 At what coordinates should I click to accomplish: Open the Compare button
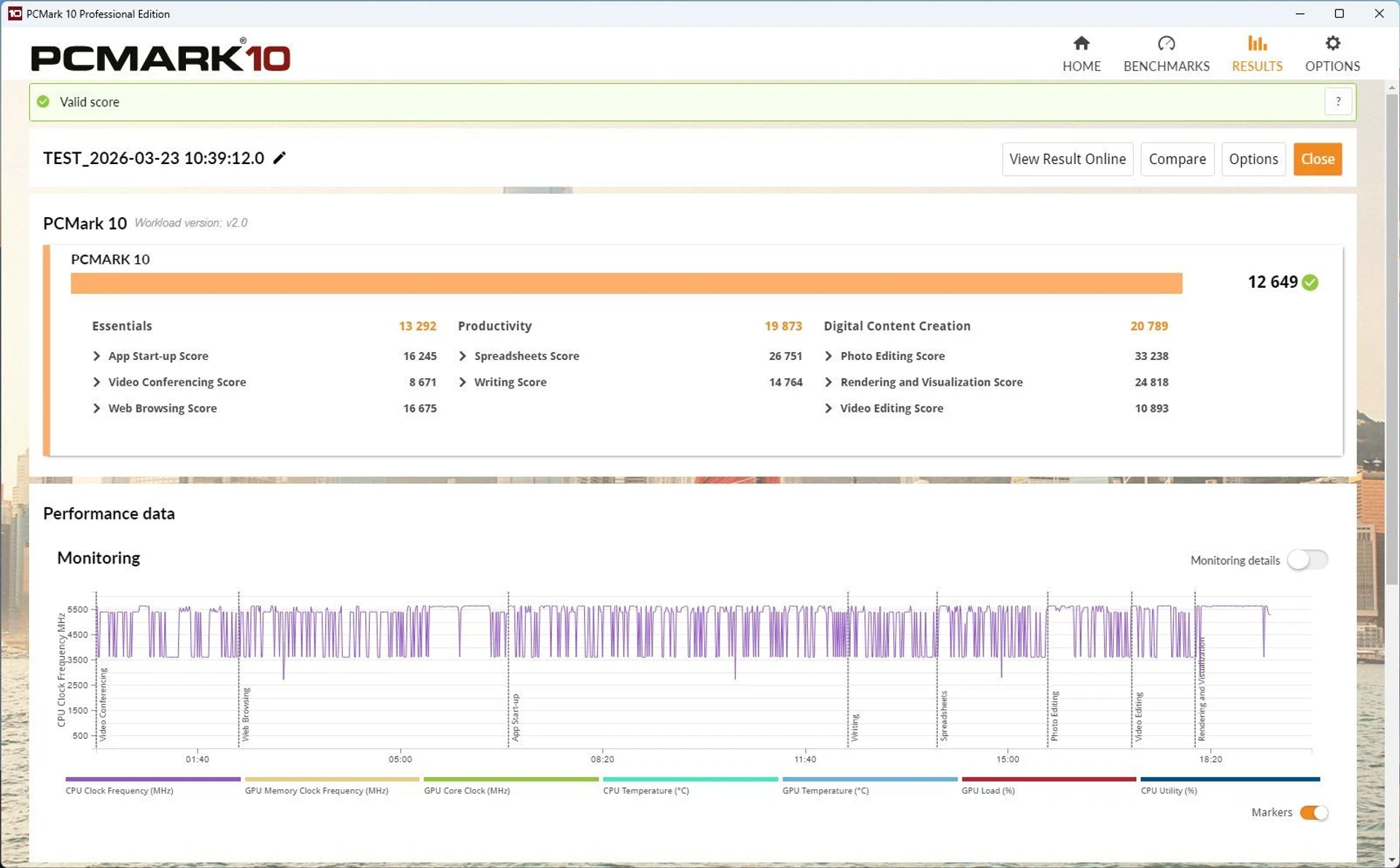click(x=1177, y=159)
